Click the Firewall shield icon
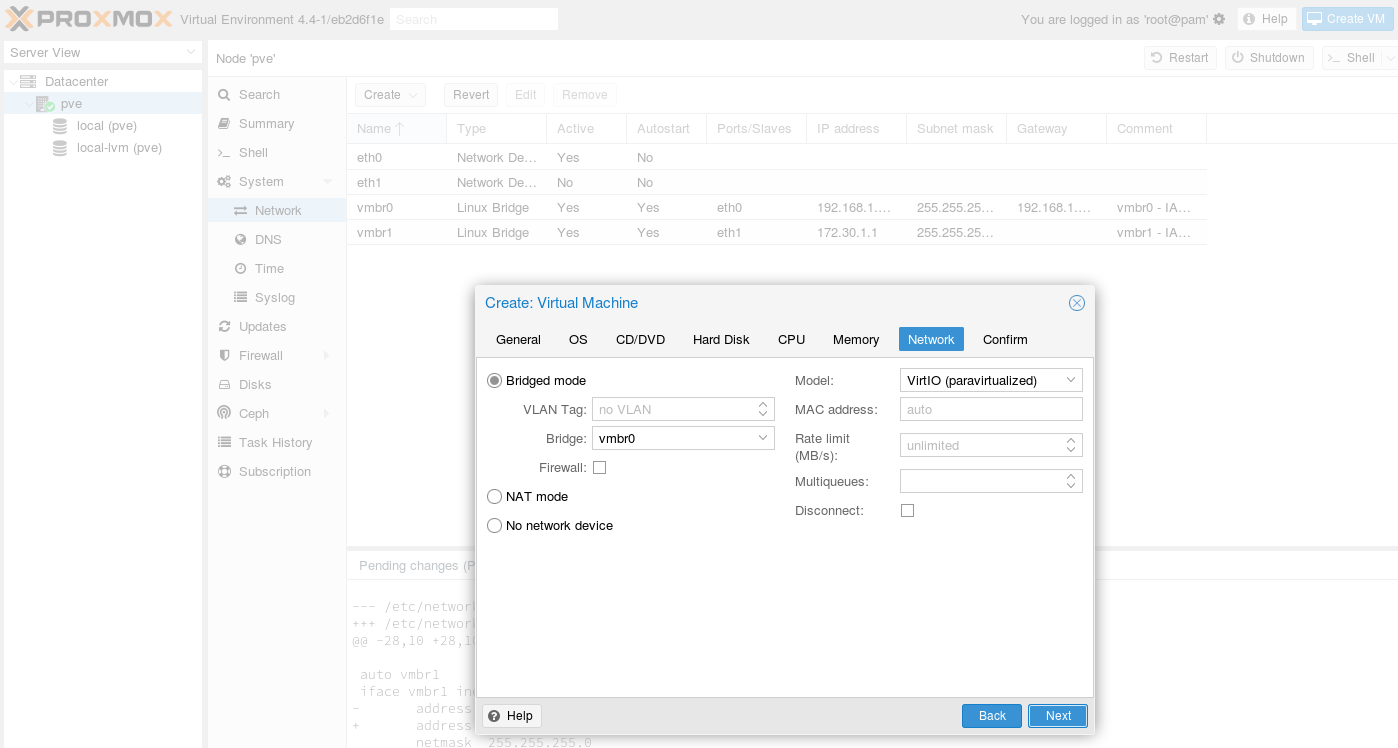Screen dimensions: 1398x748 (x=224, y=355)
